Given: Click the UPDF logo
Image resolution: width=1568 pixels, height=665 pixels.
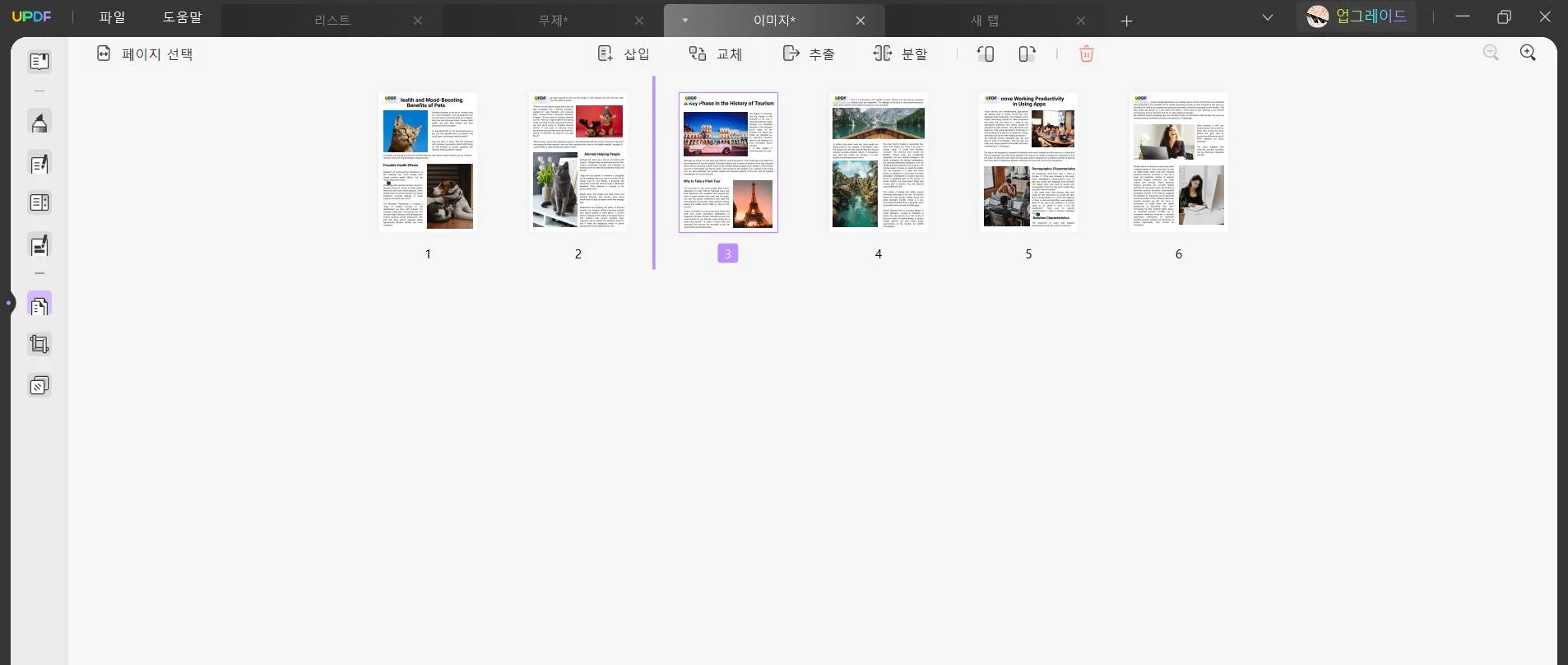Looking at the screenshot, I should tap(32, 17).
